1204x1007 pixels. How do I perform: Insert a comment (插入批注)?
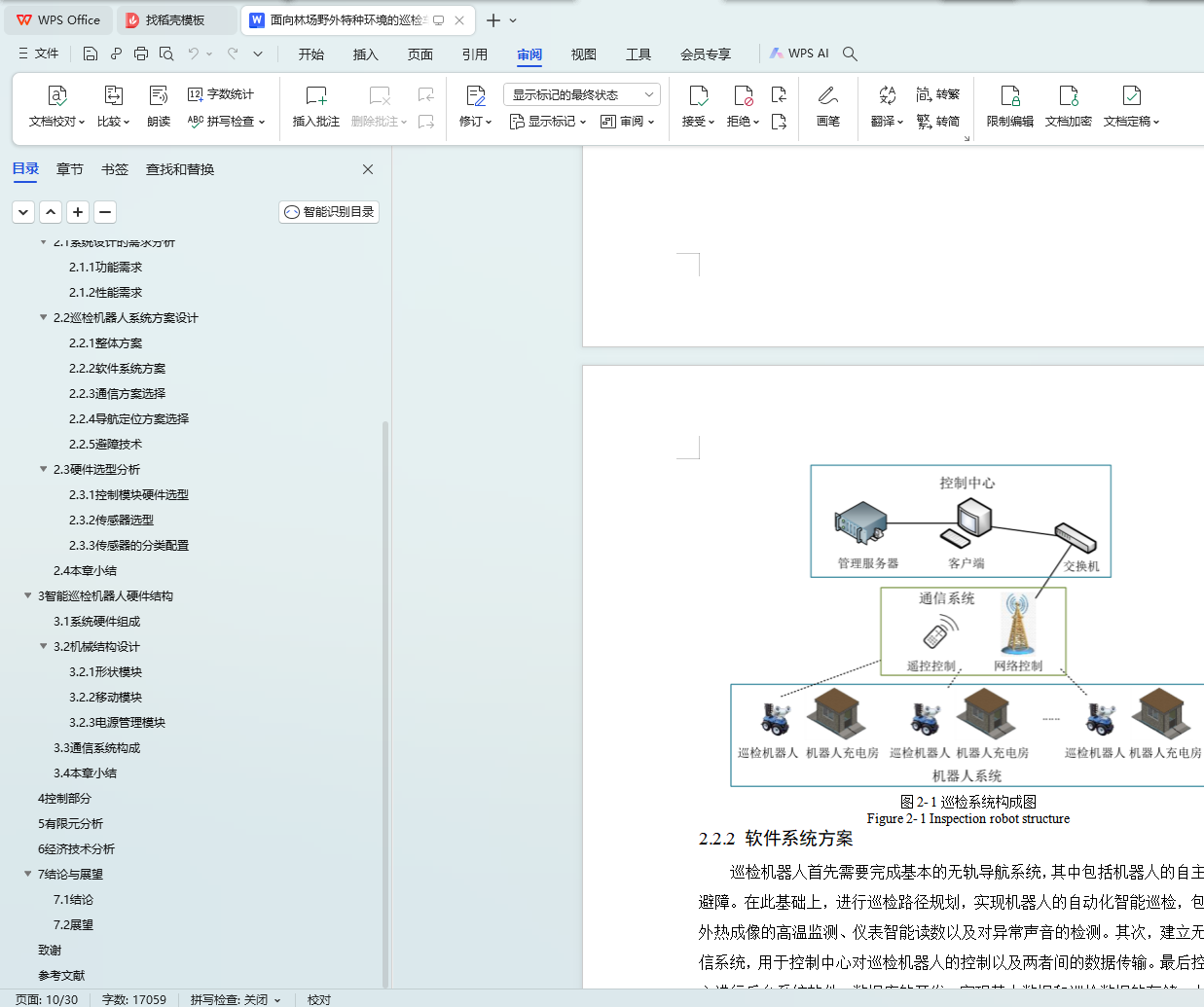coord(316,107)
